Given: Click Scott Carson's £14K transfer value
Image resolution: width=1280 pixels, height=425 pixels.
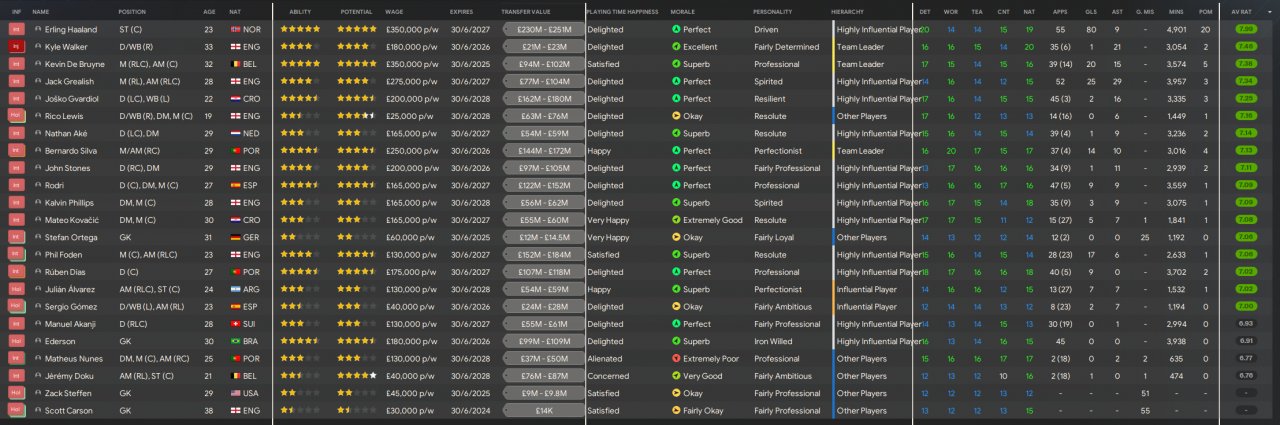Looking at the screenshot, I should pyautogui.click(x=544, y=410).
